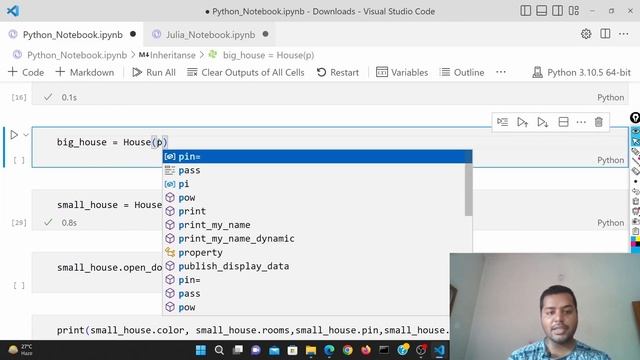Viewport: 640px width, 360px height.
Task: Split editor right icon
Action: 605,34
